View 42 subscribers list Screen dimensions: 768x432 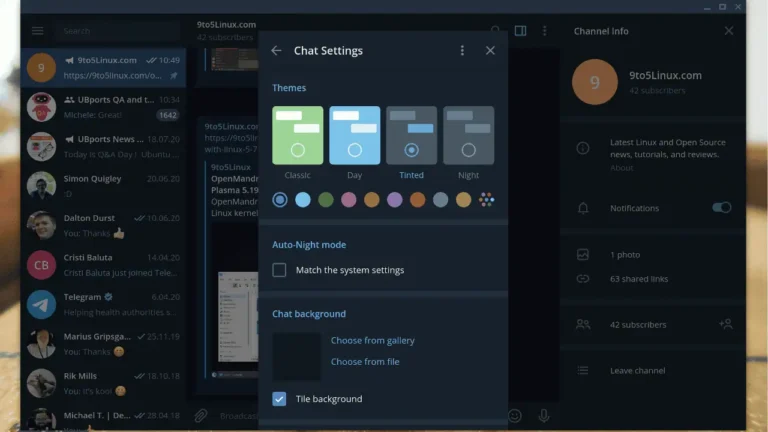[638, 325]
